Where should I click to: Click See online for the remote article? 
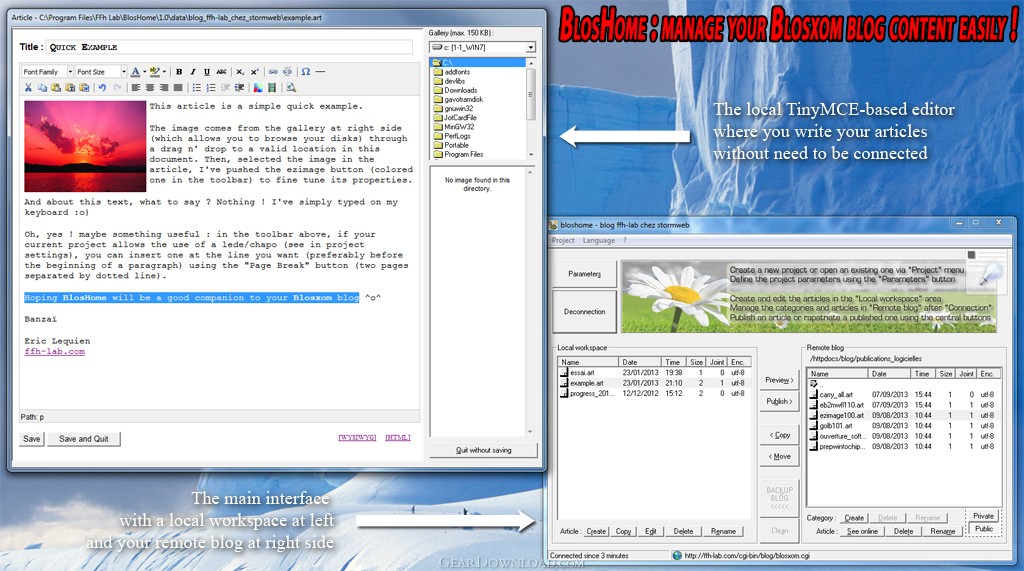(862, 531)
